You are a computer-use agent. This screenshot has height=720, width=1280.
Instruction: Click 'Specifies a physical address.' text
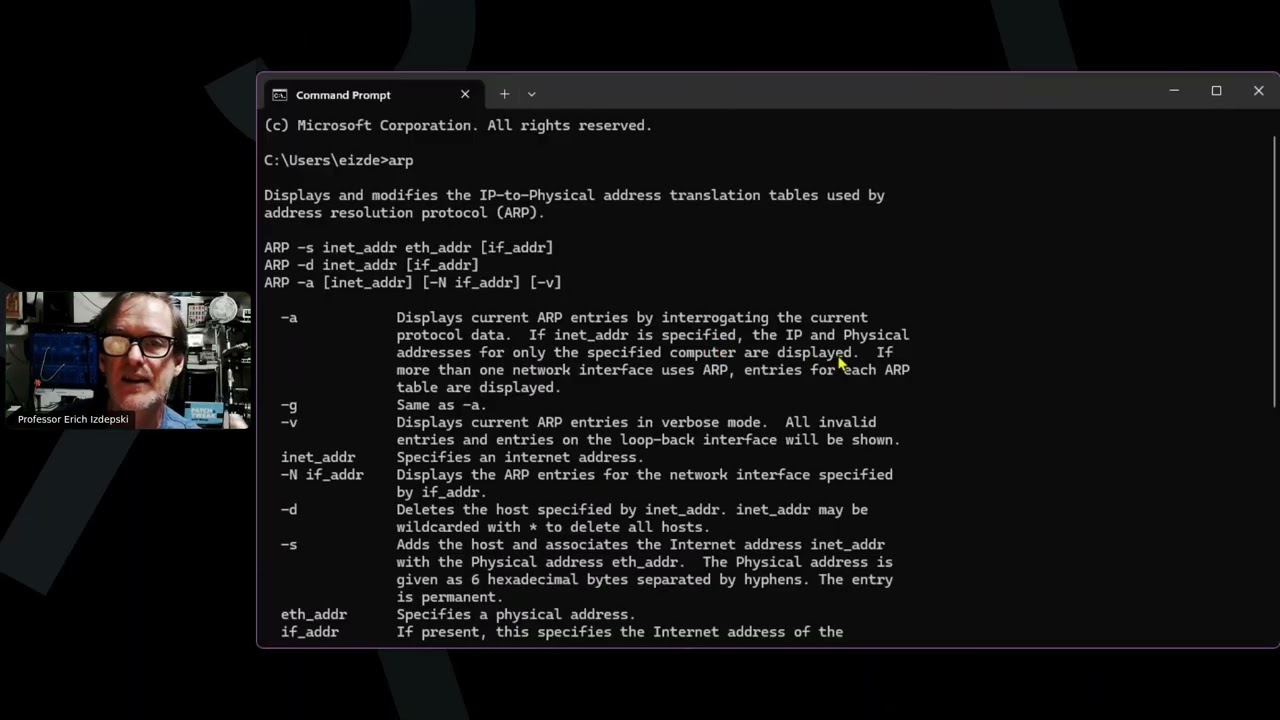[516, 614]
